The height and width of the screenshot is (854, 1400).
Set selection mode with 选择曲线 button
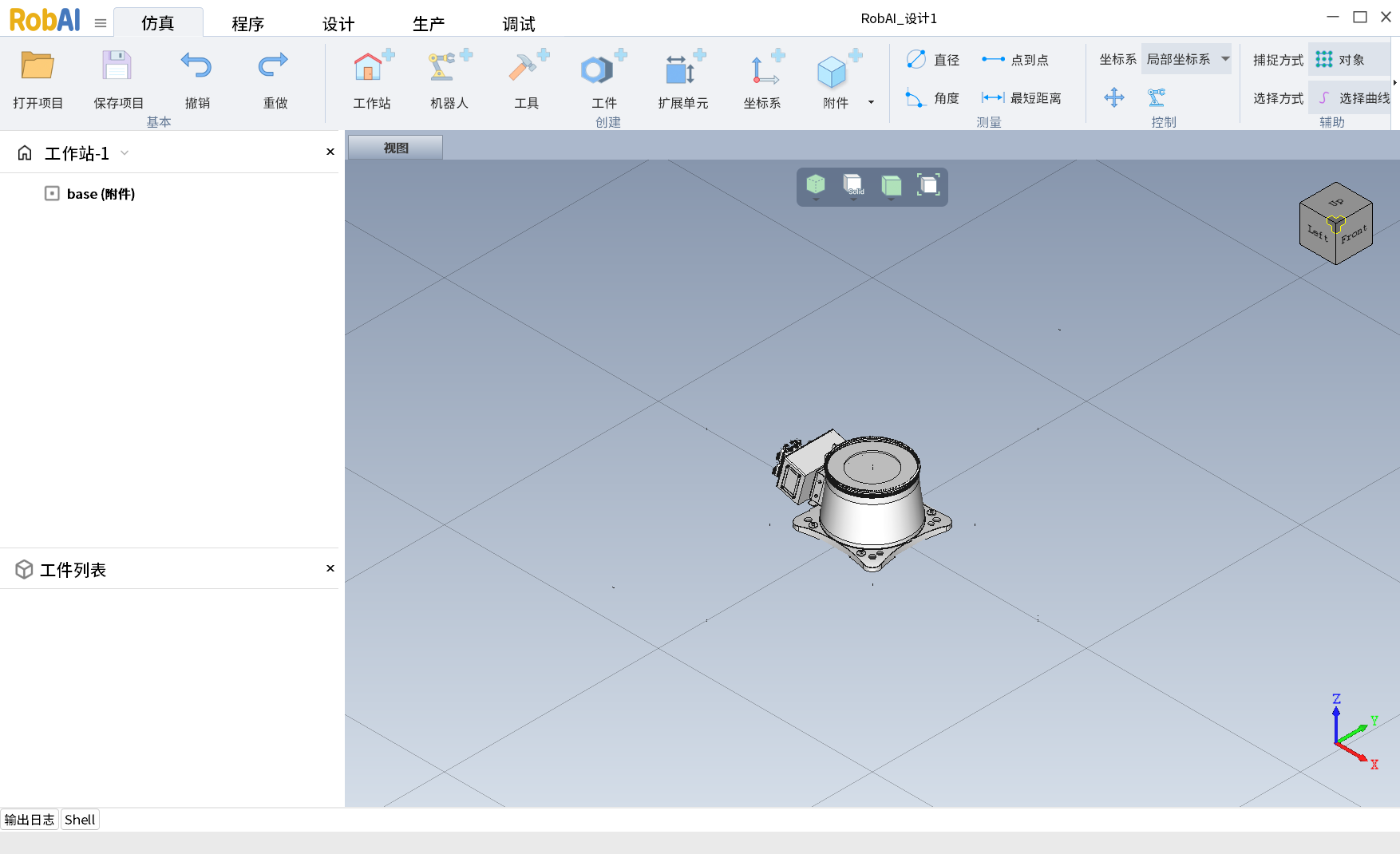pyautogui.click(x=1350, y=98)
